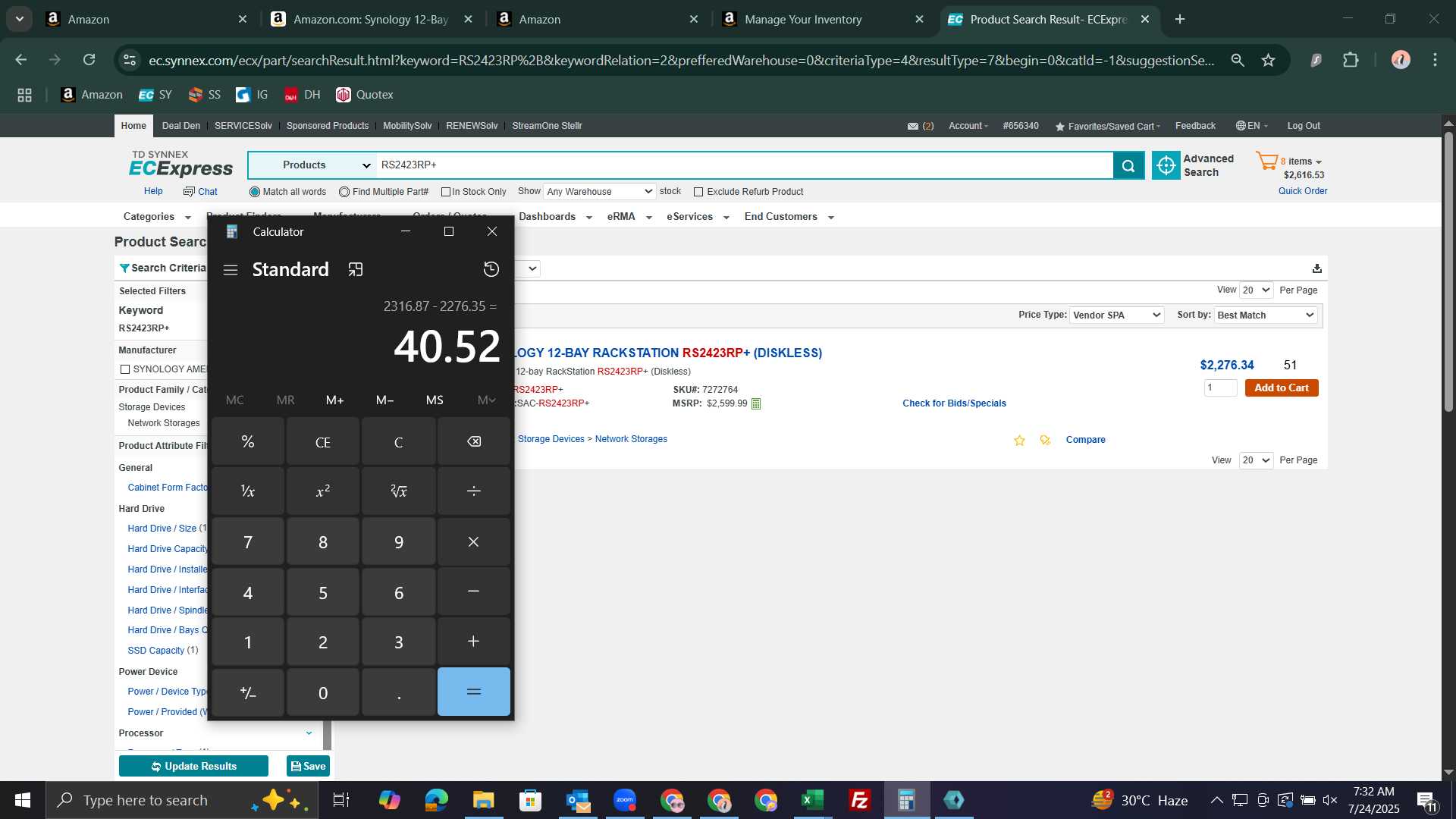
Task: Add product to favorites star icon
Action: pyautogui.click(x=1019, y=441)
